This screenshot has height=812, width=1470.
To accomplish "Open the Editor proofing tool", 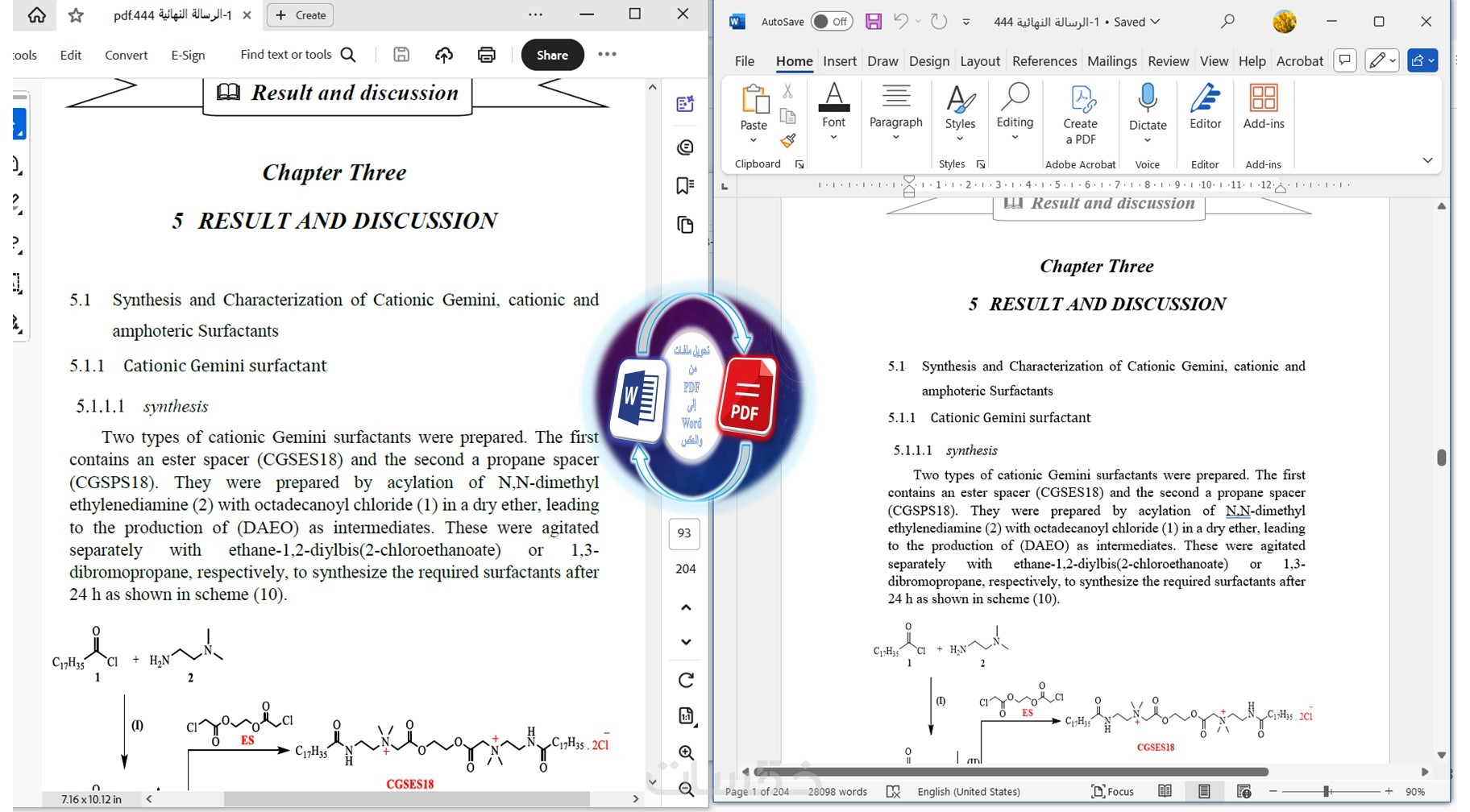I will pos(1205,106).
